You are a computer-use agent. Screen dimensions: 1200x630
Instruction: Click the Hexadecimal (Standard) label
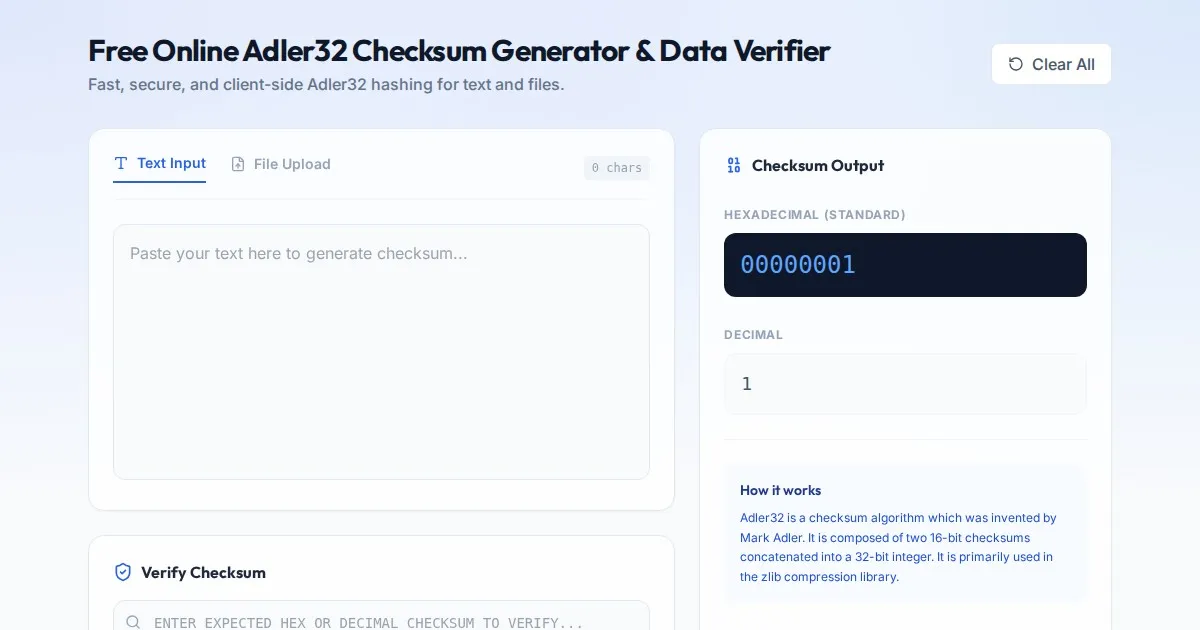click(x=814, y=215)
